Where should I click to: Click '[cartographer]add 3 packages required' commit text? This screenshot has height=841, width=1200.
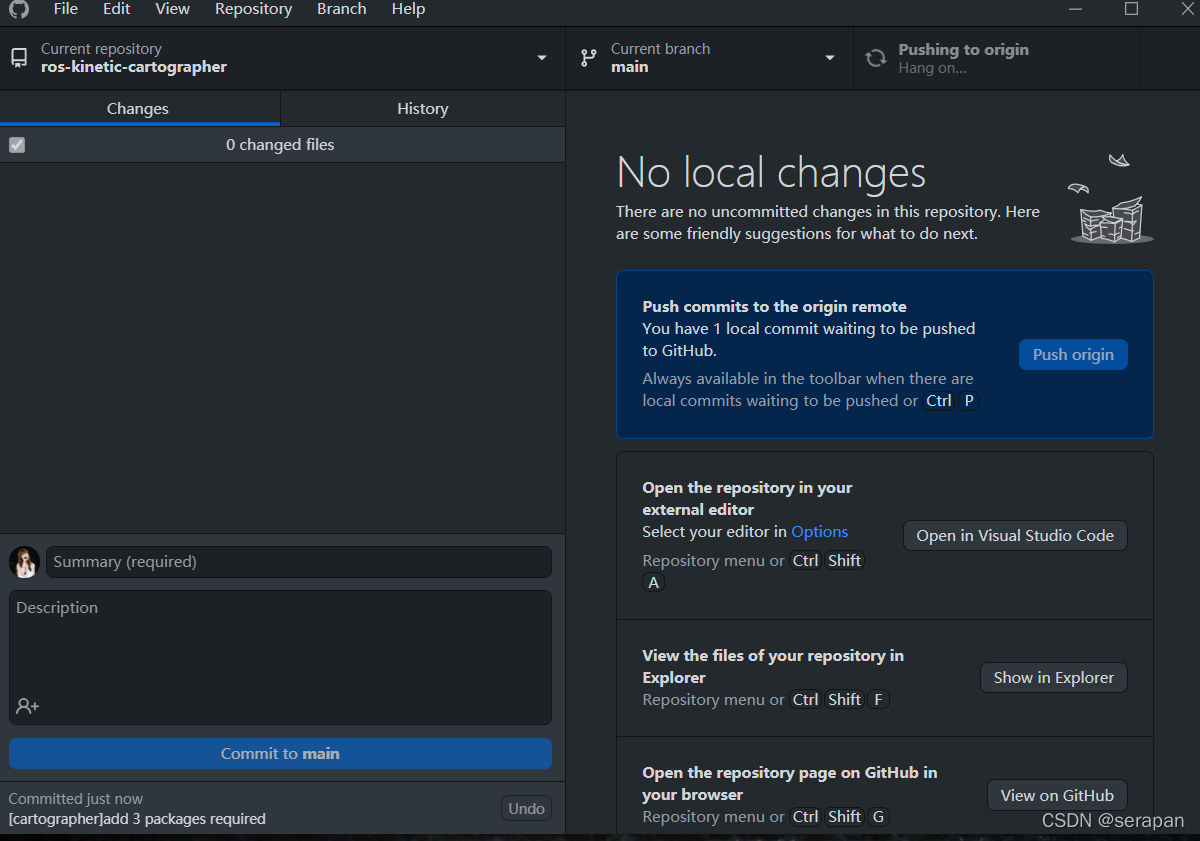click(x=137, y=819)
